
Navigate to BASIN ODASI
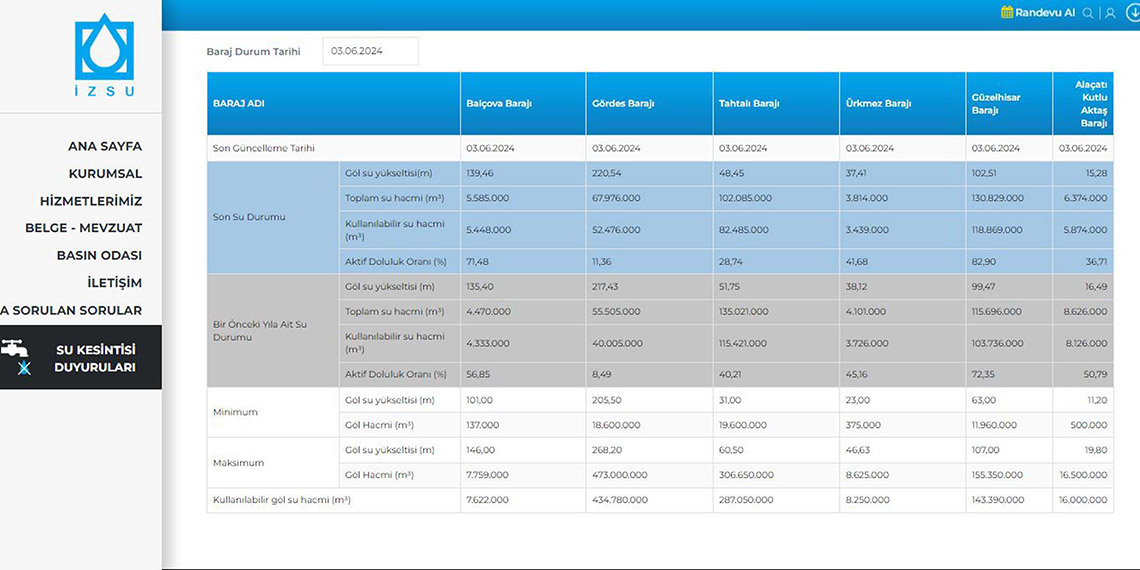pyautogui.click(x=99, y=255)
